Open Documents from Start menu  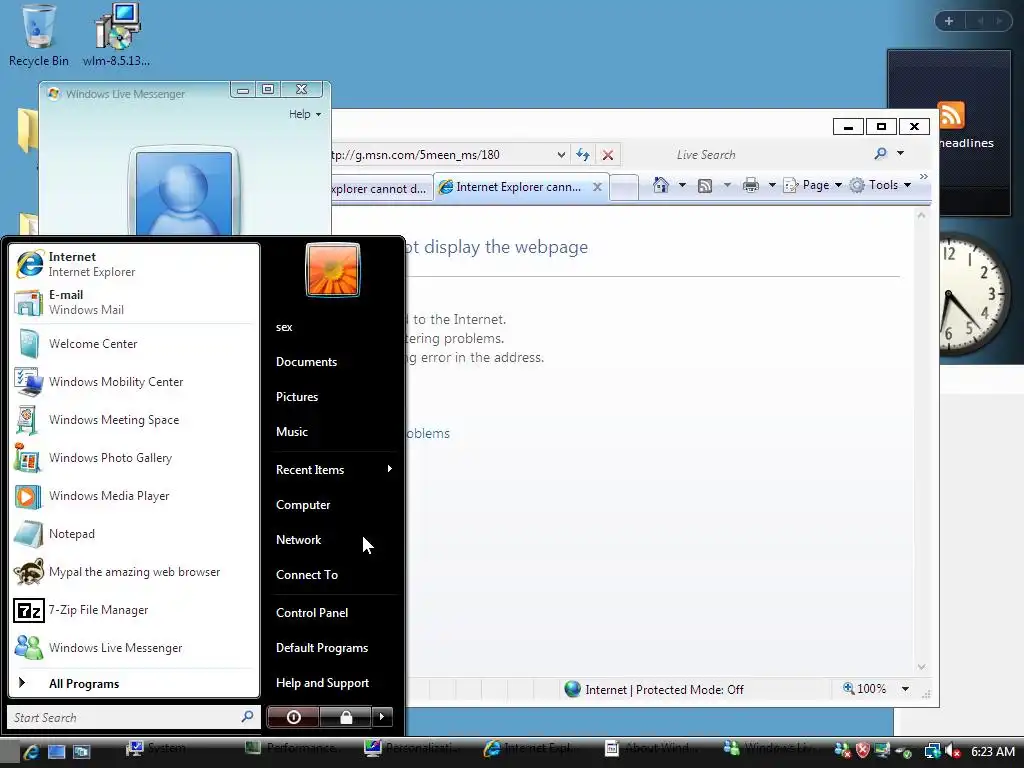pos(334,362)
